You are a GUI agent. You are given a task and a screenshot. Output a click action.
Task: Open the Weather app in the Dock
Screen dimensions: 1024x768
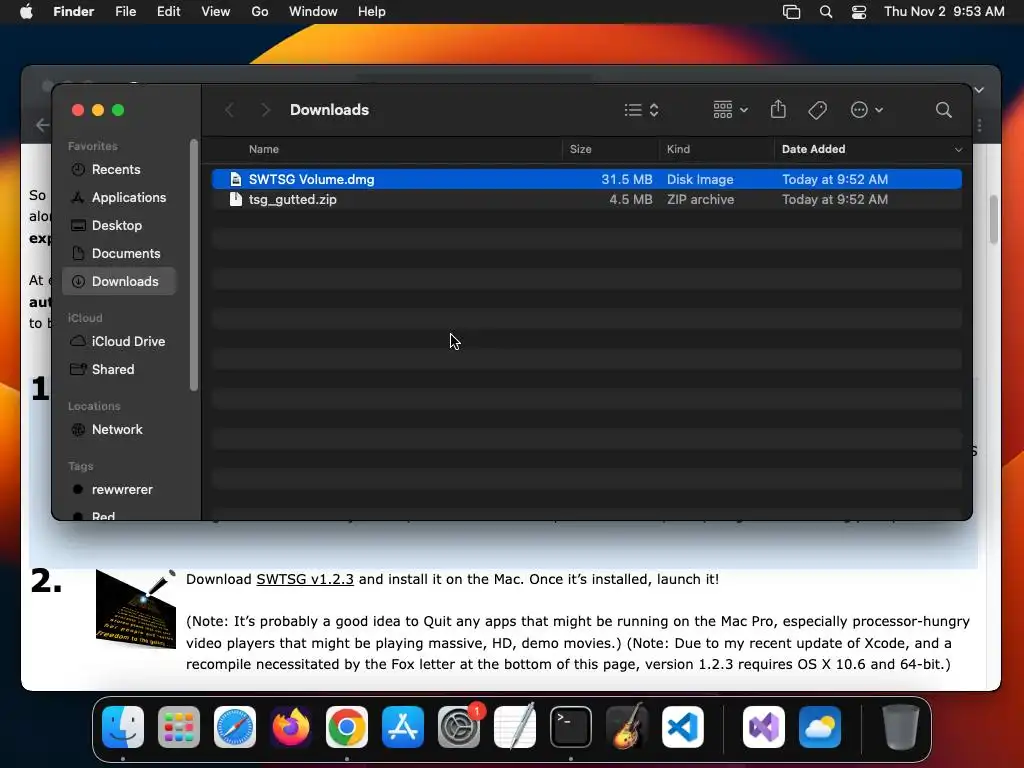click(x=820, y=727)
